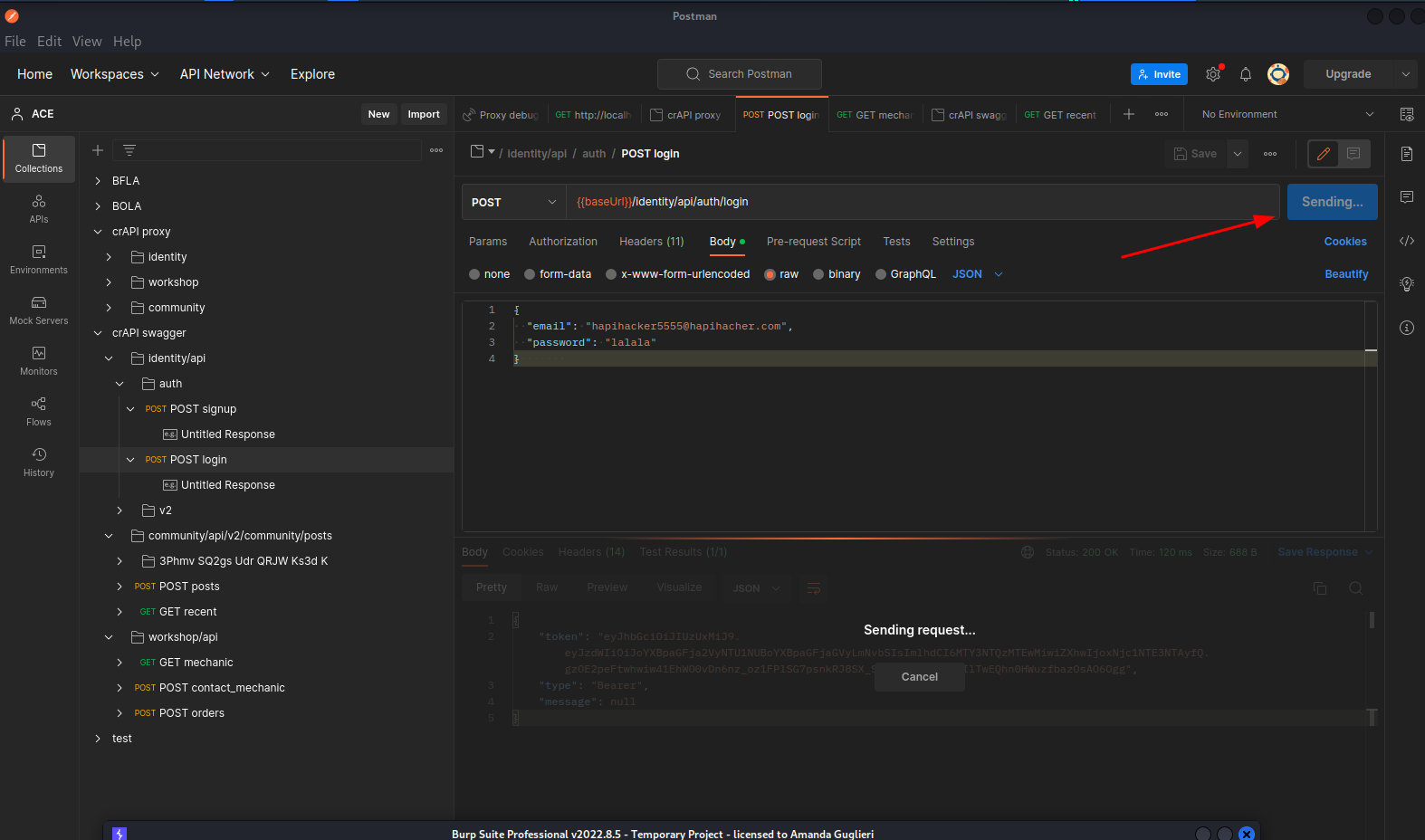The height and width of the screenshot is (840, 1425).
Task: Switch to the Authorization tab
Action: click(x=563, y=242)
